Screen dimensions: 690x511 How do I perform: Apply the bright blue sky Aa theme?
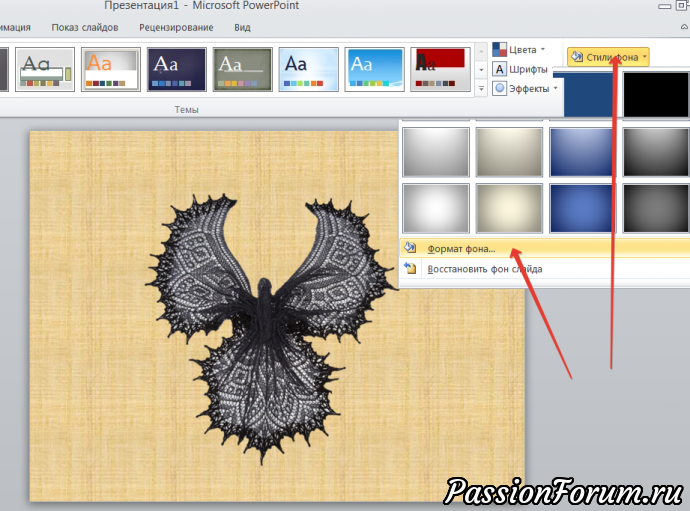(x=374, y=69)
